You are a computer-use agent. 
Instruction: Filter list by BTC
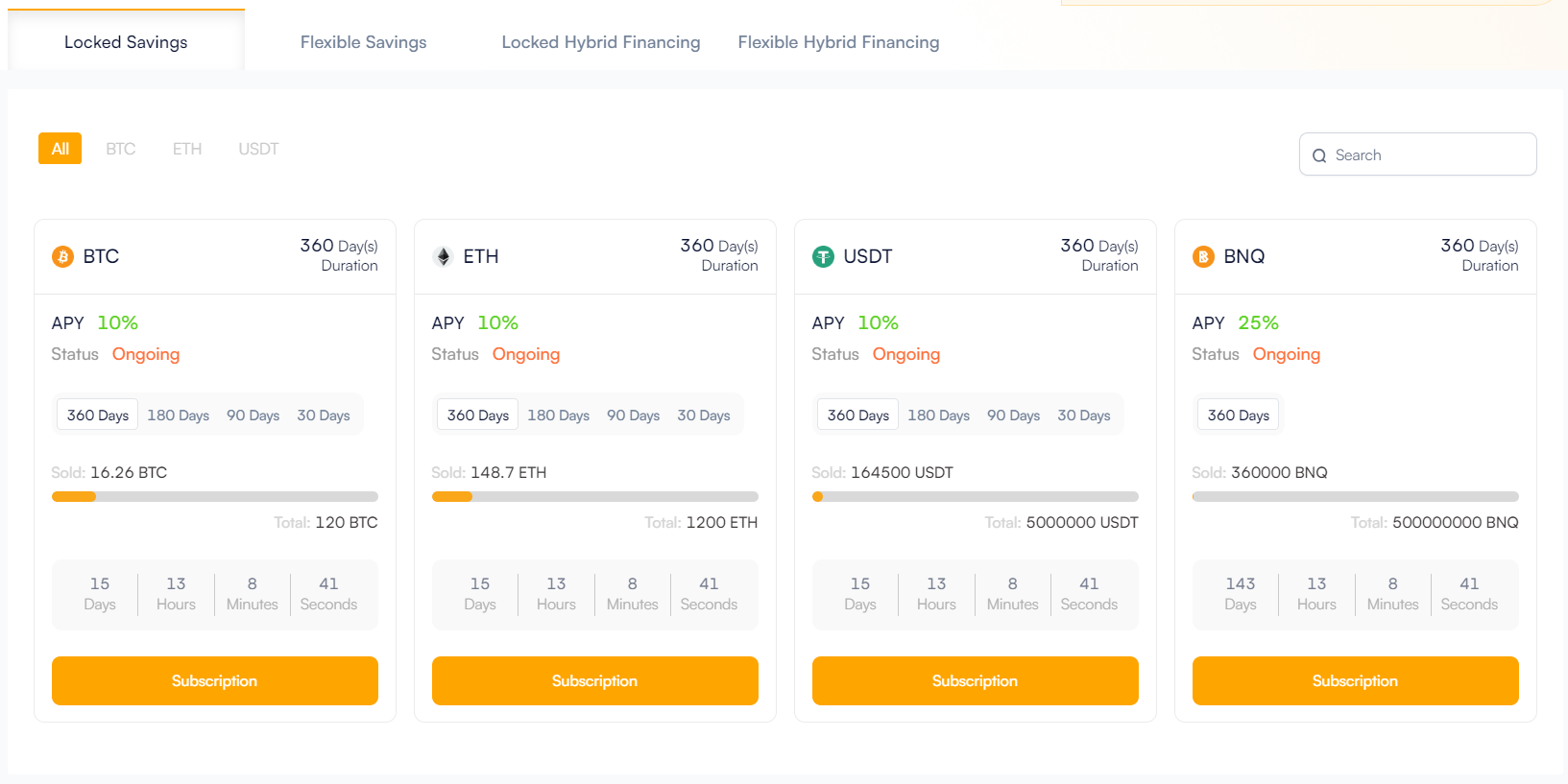coord(121,149)
